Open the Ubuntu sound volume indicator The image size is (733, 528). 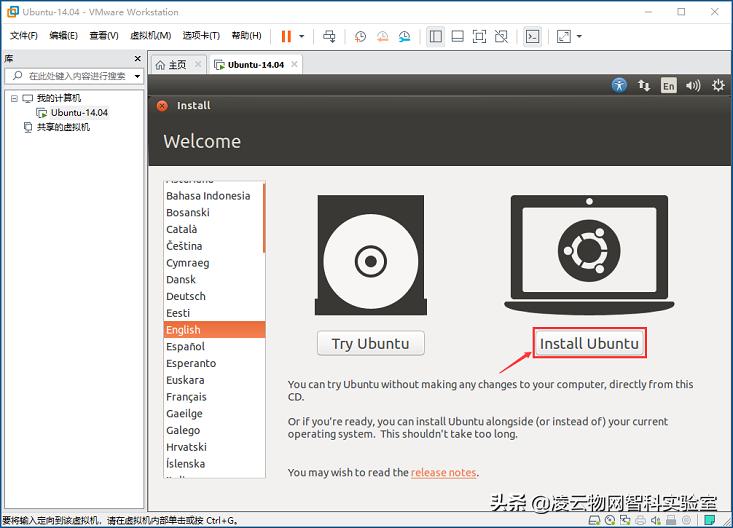pos(693,85)
